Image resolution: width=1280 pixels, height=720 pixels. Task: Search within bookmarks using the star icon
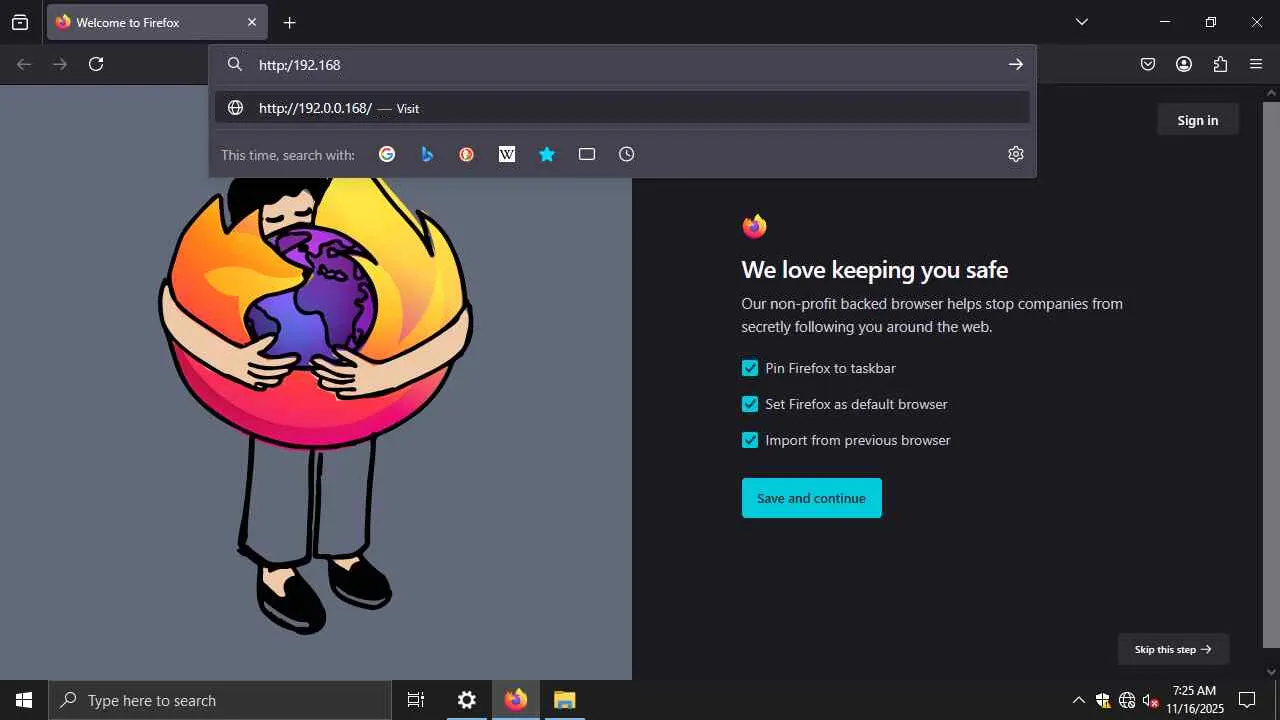(547, 154)
